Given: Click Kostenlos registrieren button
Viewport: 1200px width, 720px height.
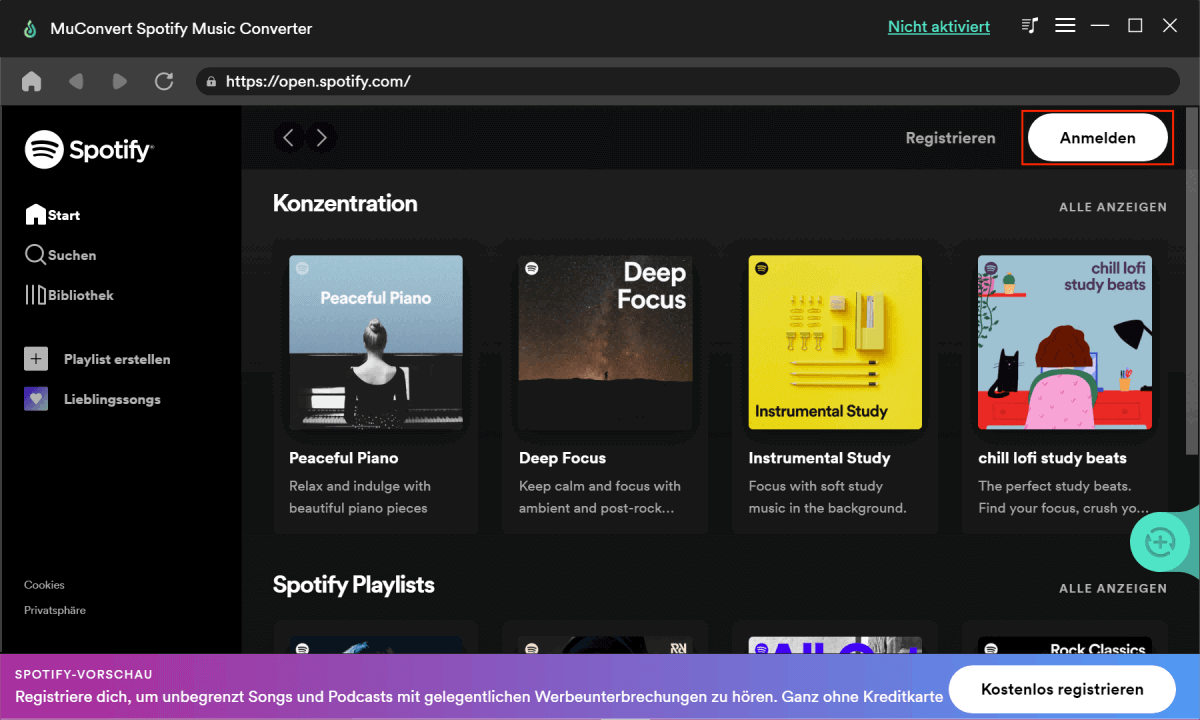Looking at the screenshot, I should click(1062, 689).
